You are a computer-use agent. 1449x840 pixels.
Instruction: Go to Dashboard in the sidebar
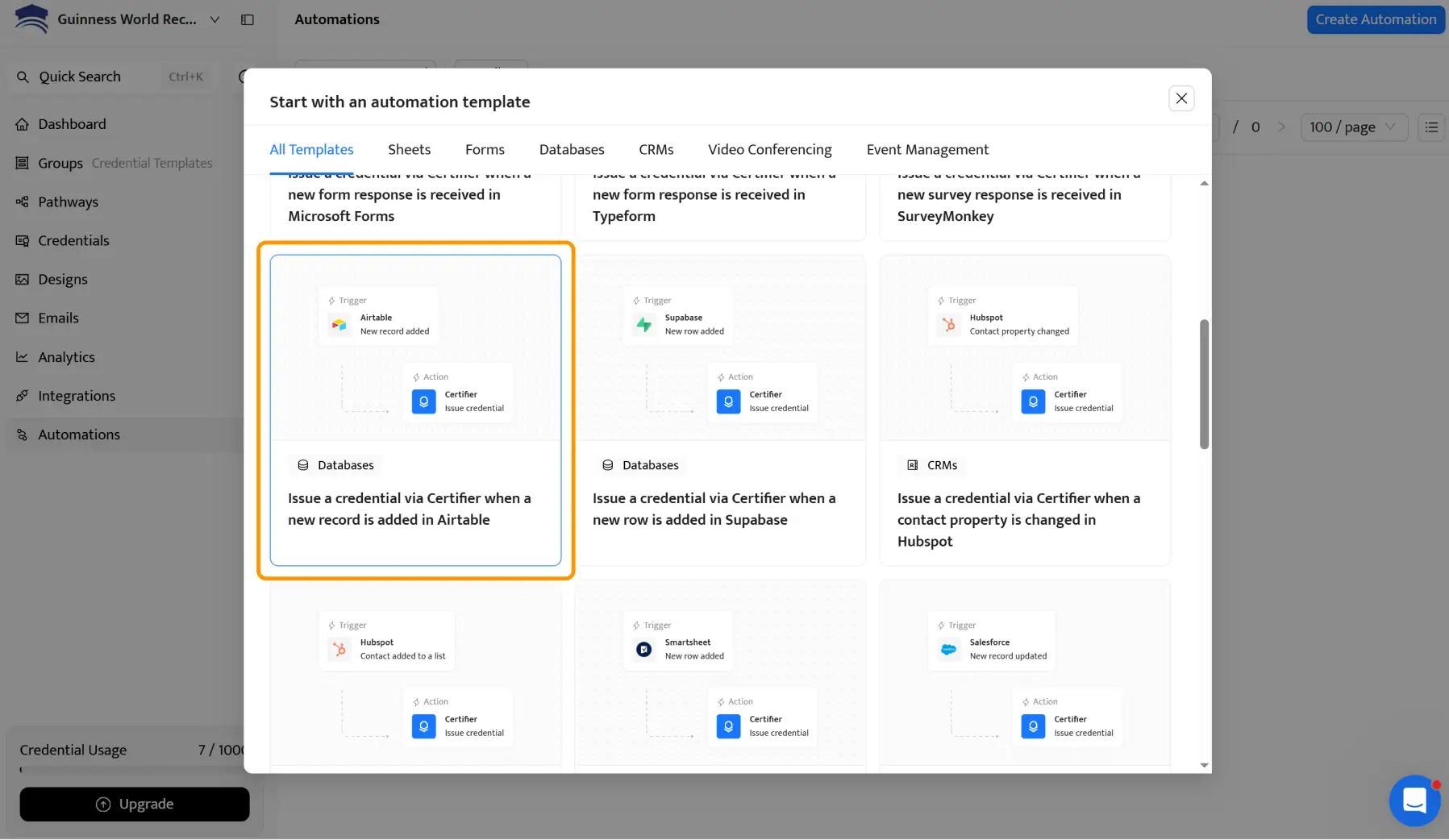pos(125,124)
